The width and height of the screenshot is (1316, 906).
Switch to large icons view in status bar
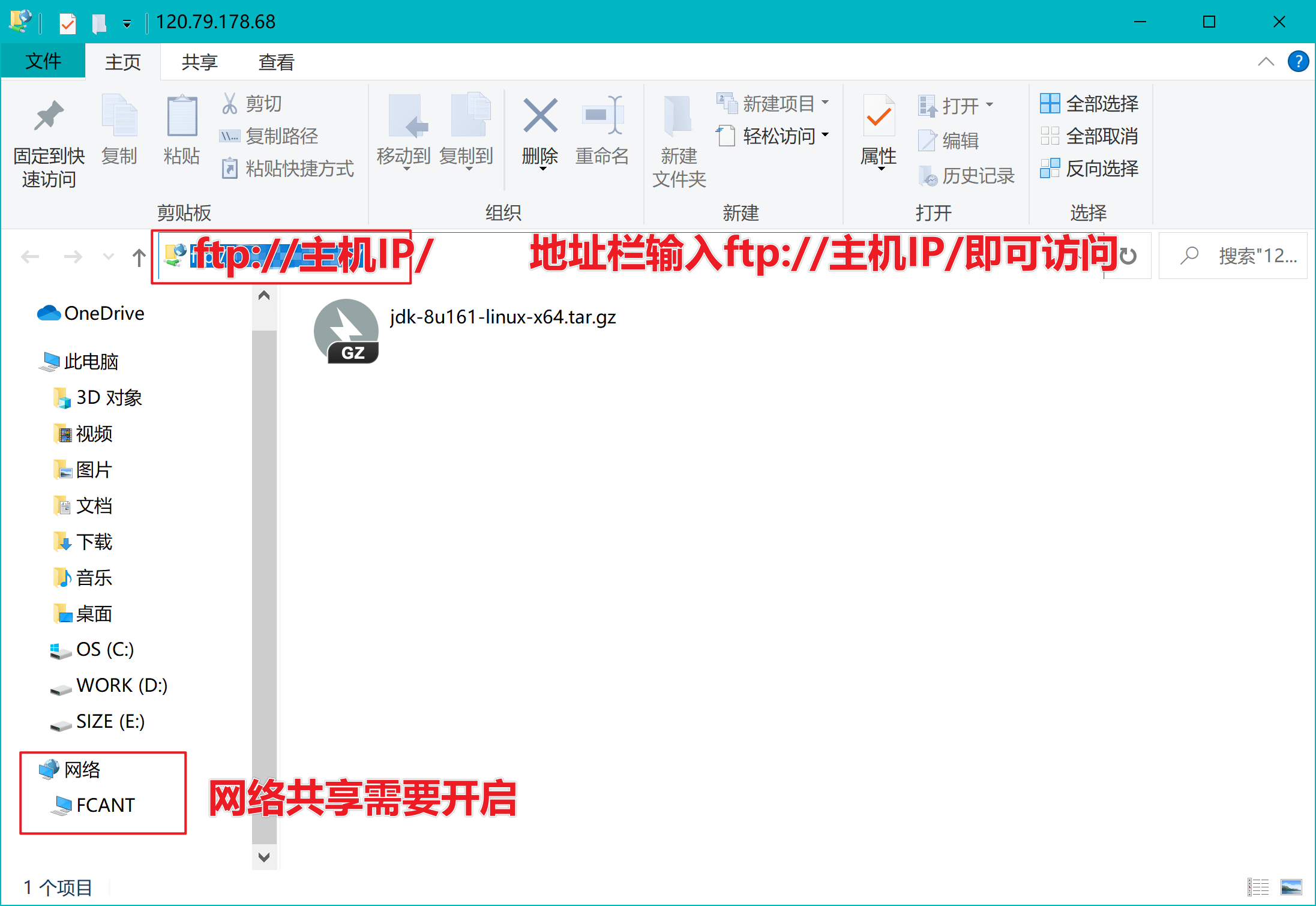(1291, 886)
